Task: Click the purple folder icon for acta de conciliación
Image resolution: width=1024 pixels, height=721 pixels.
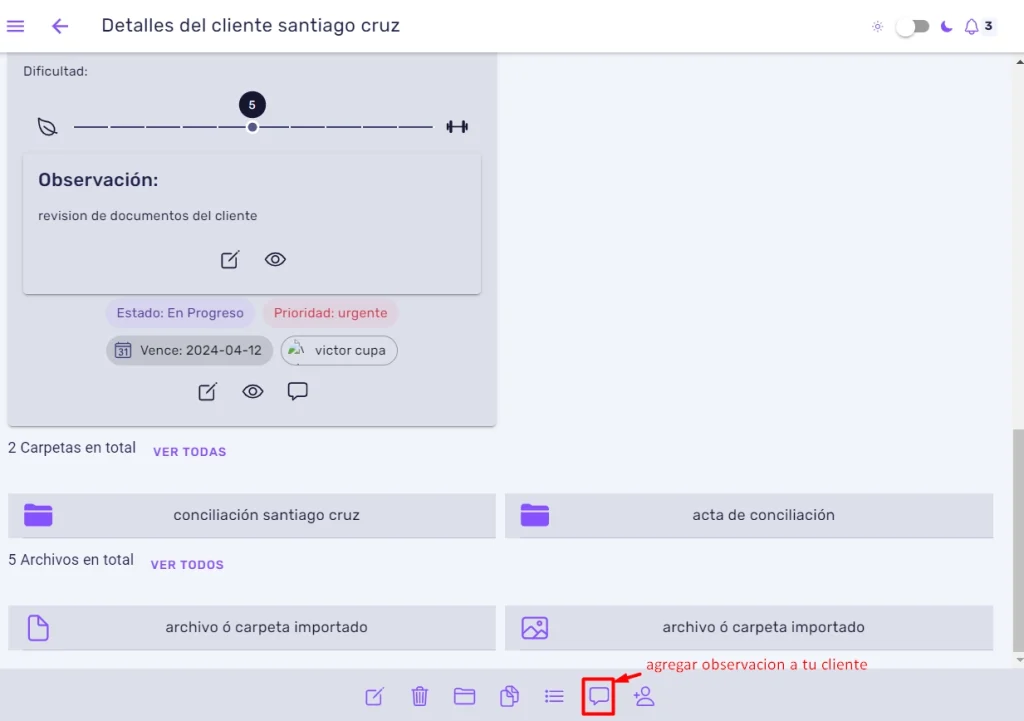Action: tap(535, 515)
